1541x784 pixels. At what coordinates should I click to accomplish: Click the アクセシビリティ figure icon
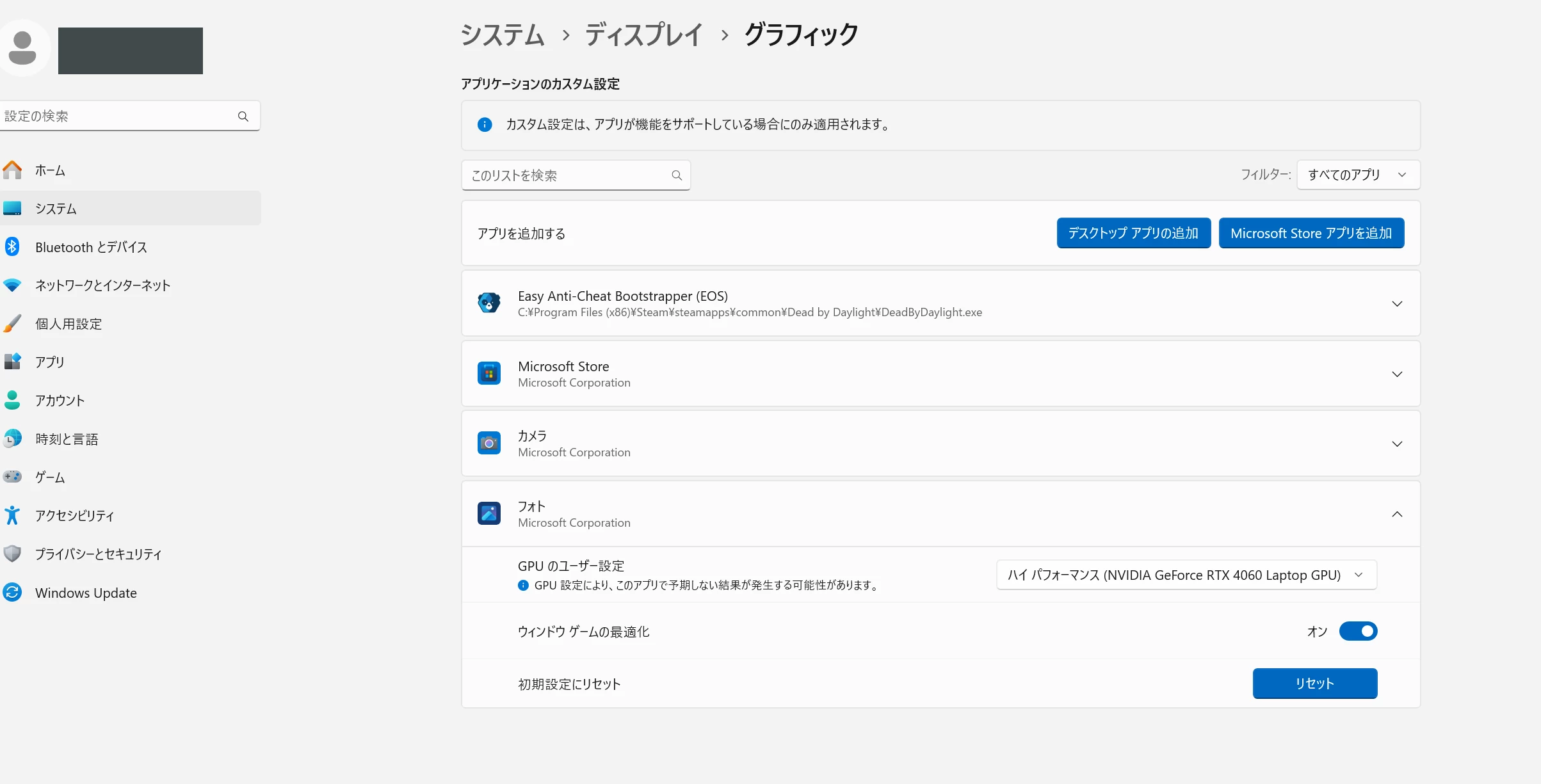[12, 516]
